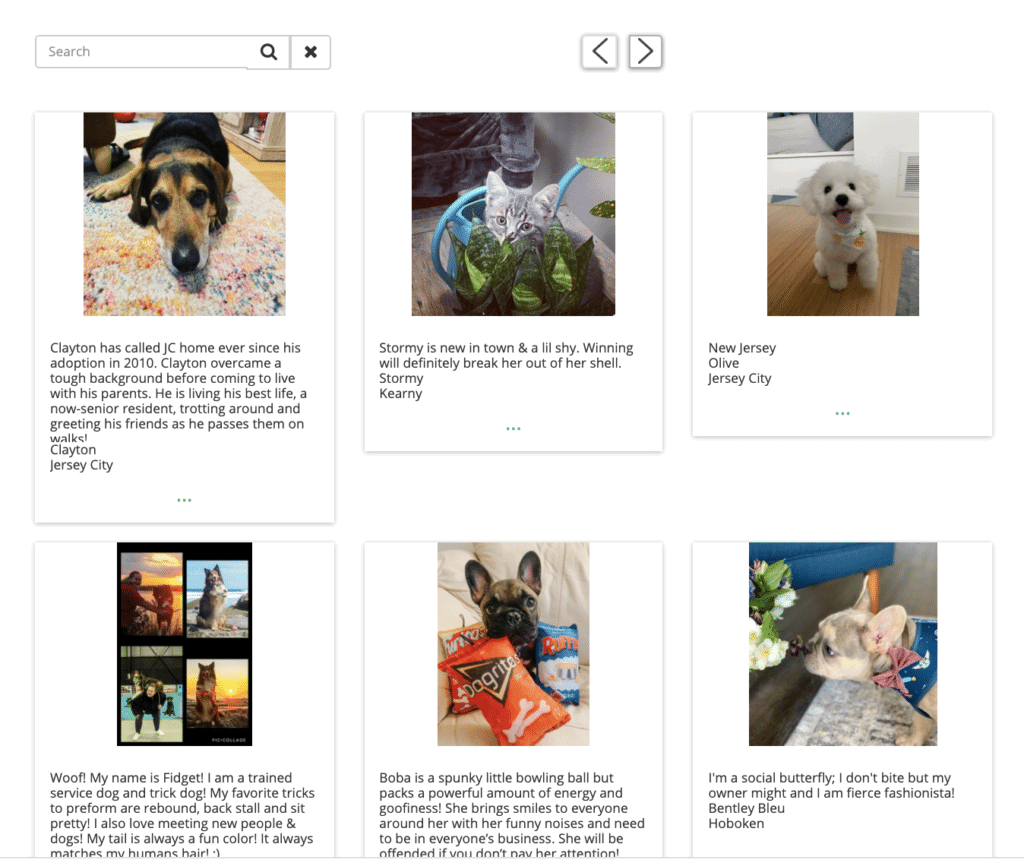Open Clayton the dog's photo
The height and width of the screenshot is (863, 1024).
184,214
